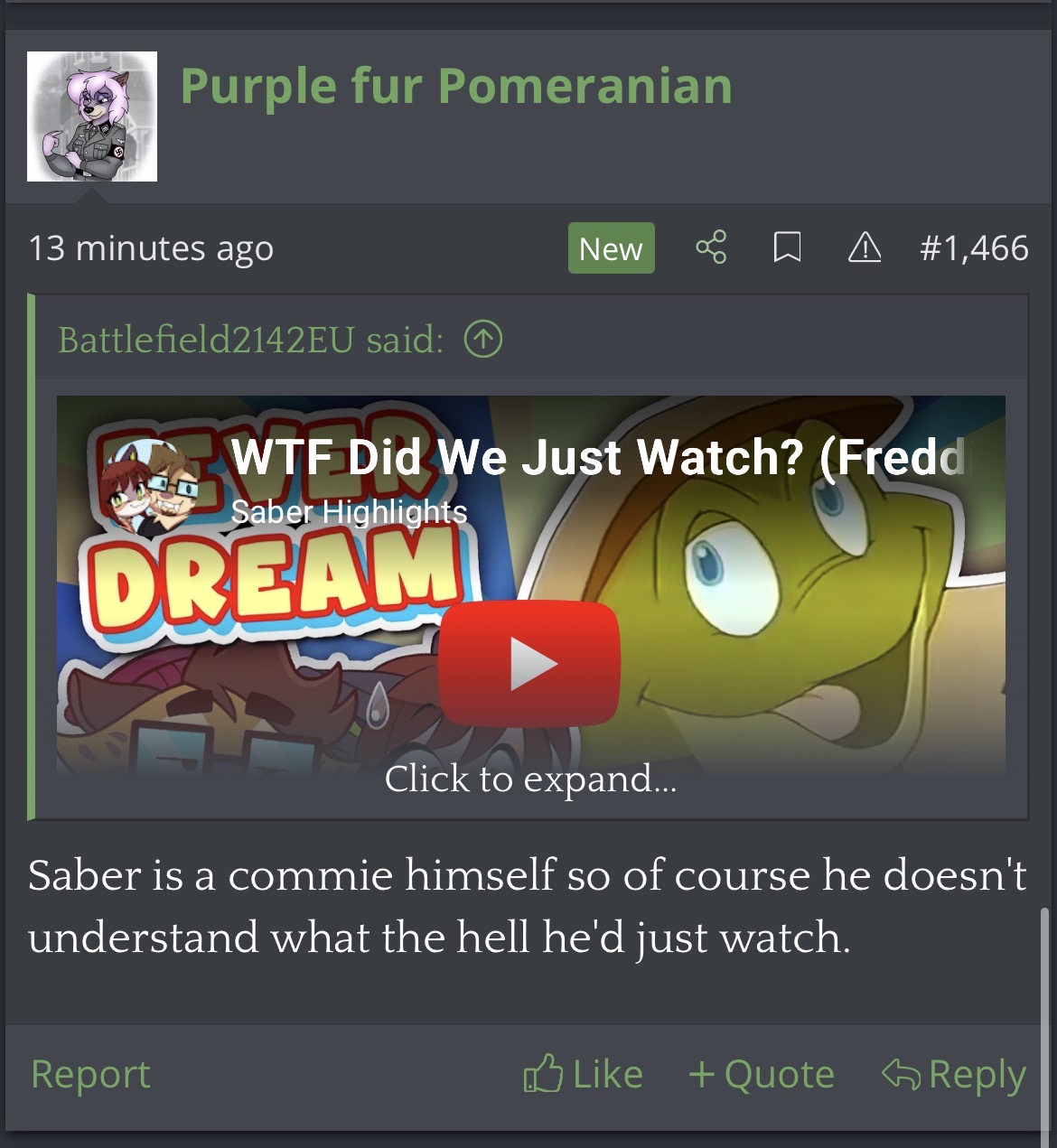Open the Saber Highlights channel name

pos(349,512)
